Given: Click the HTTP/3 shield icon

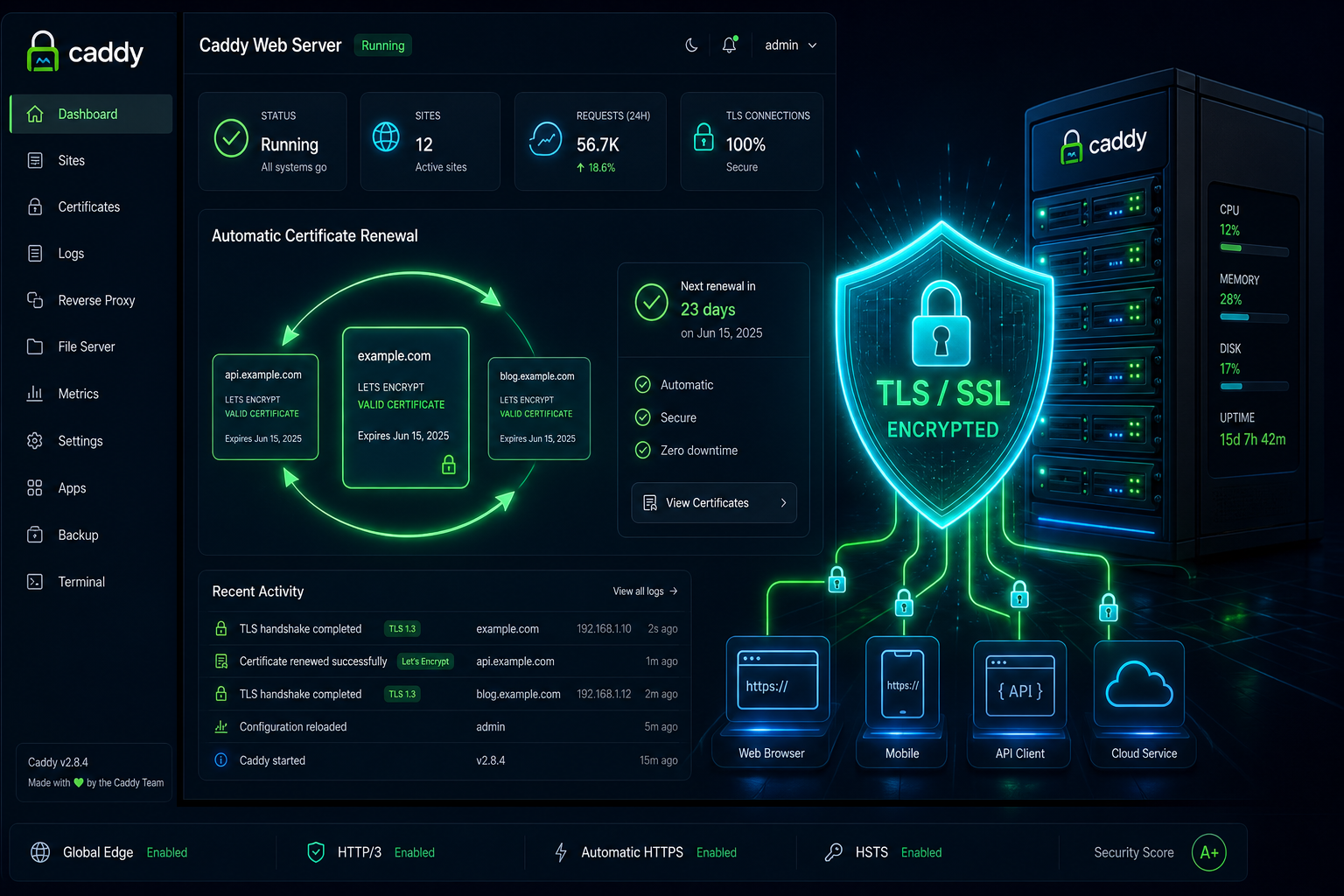Looking at the screenshot, I should tap(316, 852).
